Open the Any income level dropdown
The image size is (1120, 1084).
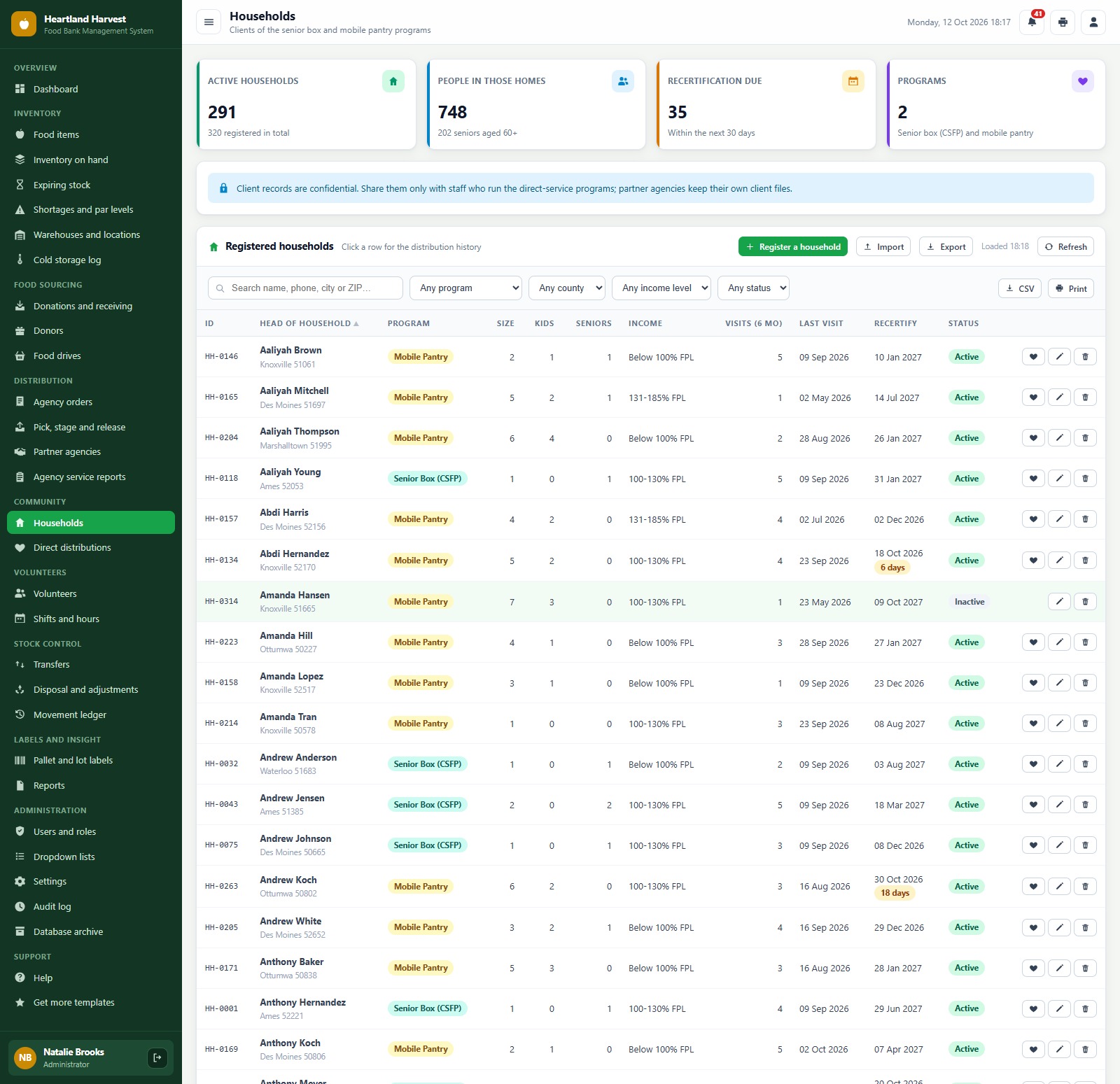661,288
